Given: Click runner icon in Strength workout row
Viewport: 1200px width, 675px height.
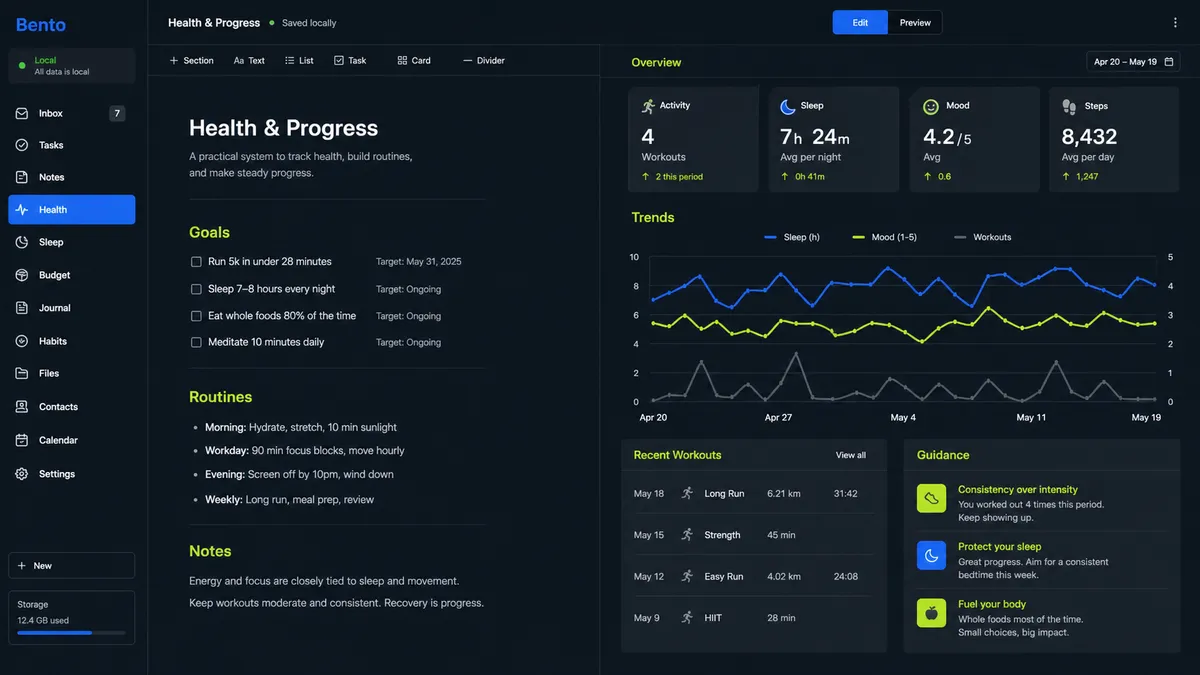Looking at the screenshot, I should (687, 535).
